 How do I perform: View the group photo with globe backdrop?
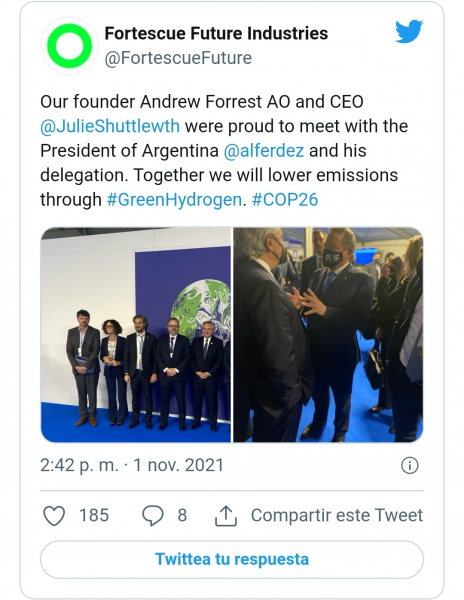(136, 335)
